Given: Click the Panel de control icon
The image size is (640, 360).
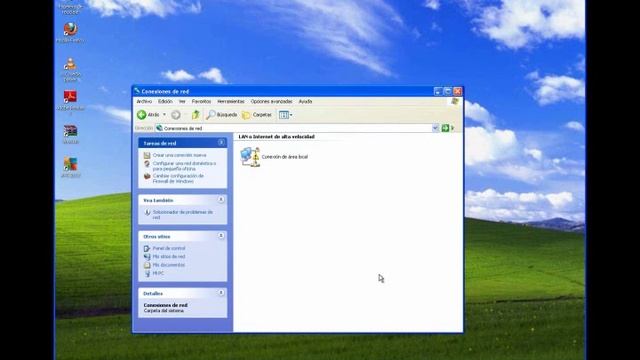Looking at the screenshot, I should pyautogui.click(x=147, y=248).
